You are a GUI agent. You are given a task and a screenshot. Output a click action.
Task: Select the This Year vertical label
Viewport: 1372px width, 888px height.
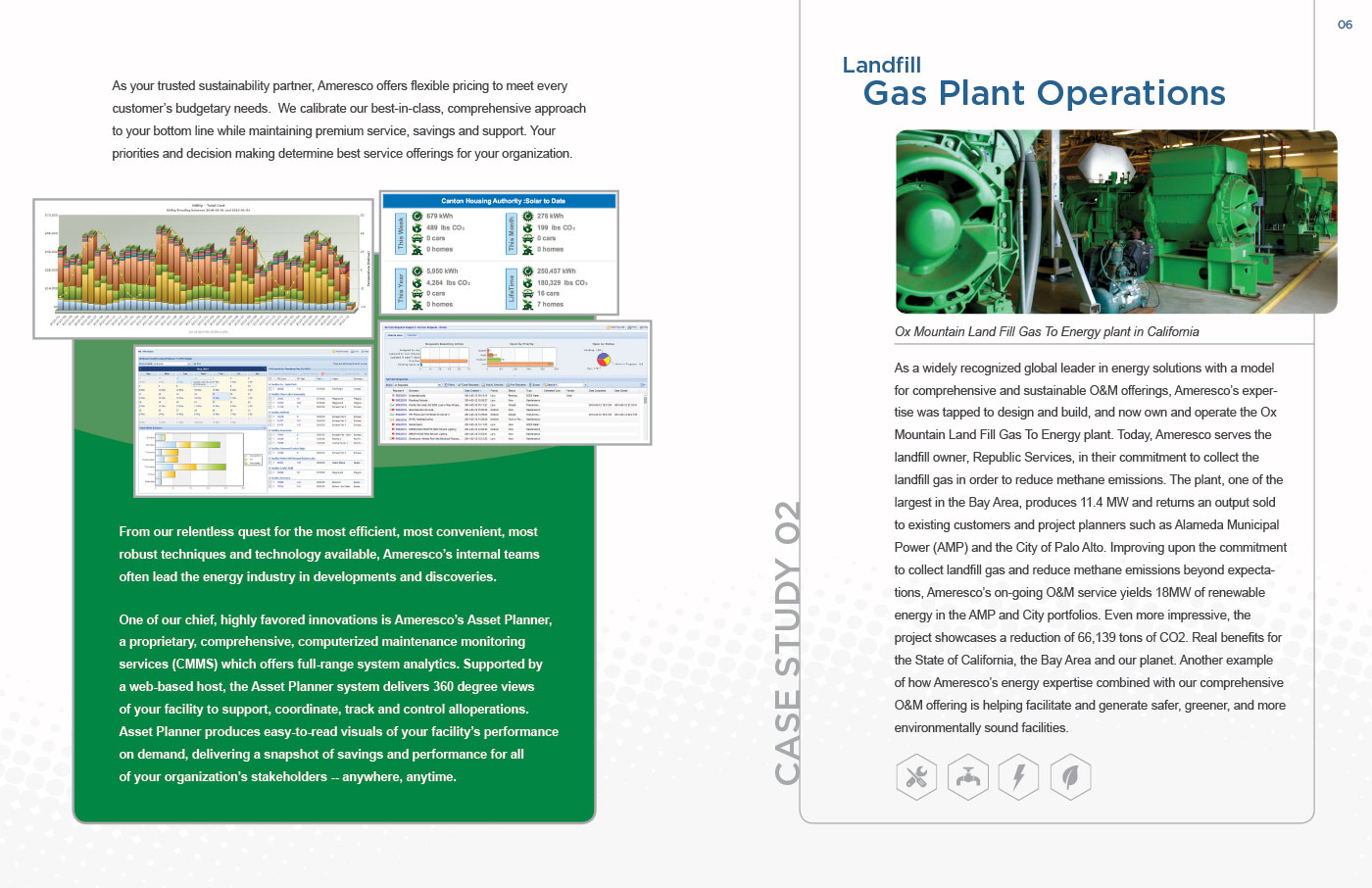pyautogui.click(x=401, y=288)
